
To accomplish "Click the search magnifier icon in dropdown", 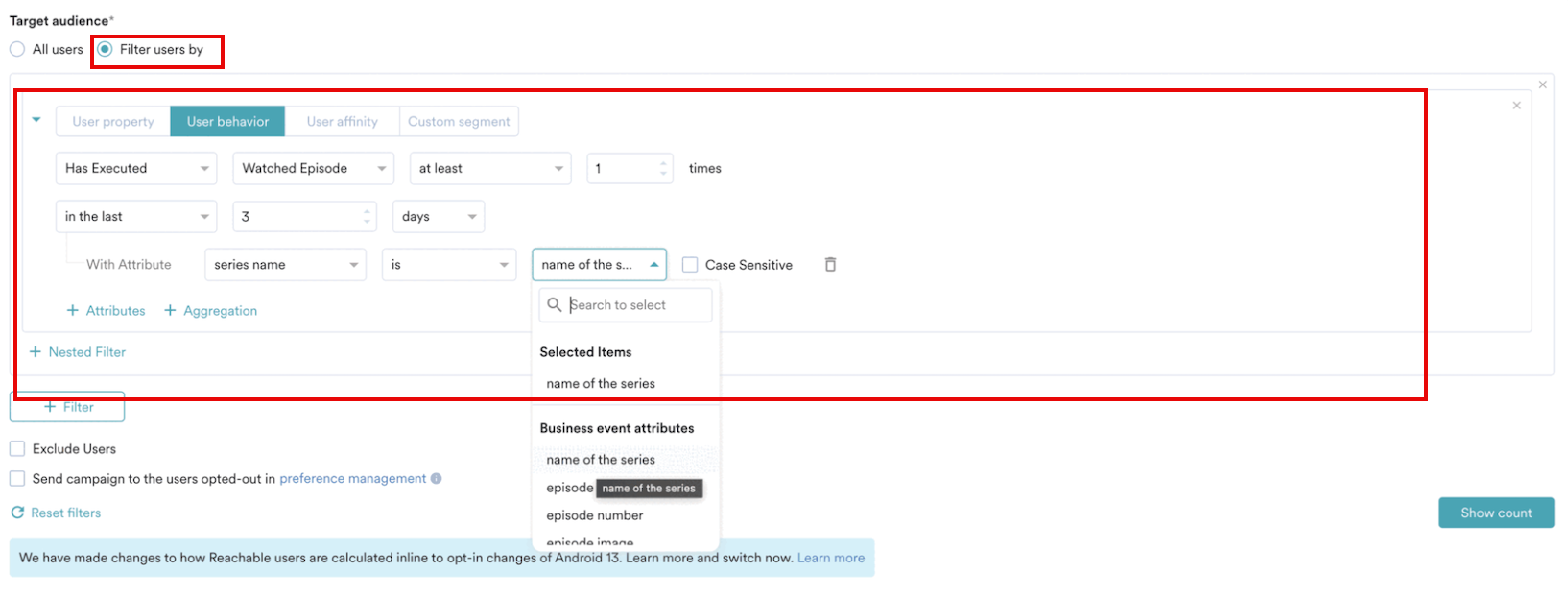I will pos(554,305).
